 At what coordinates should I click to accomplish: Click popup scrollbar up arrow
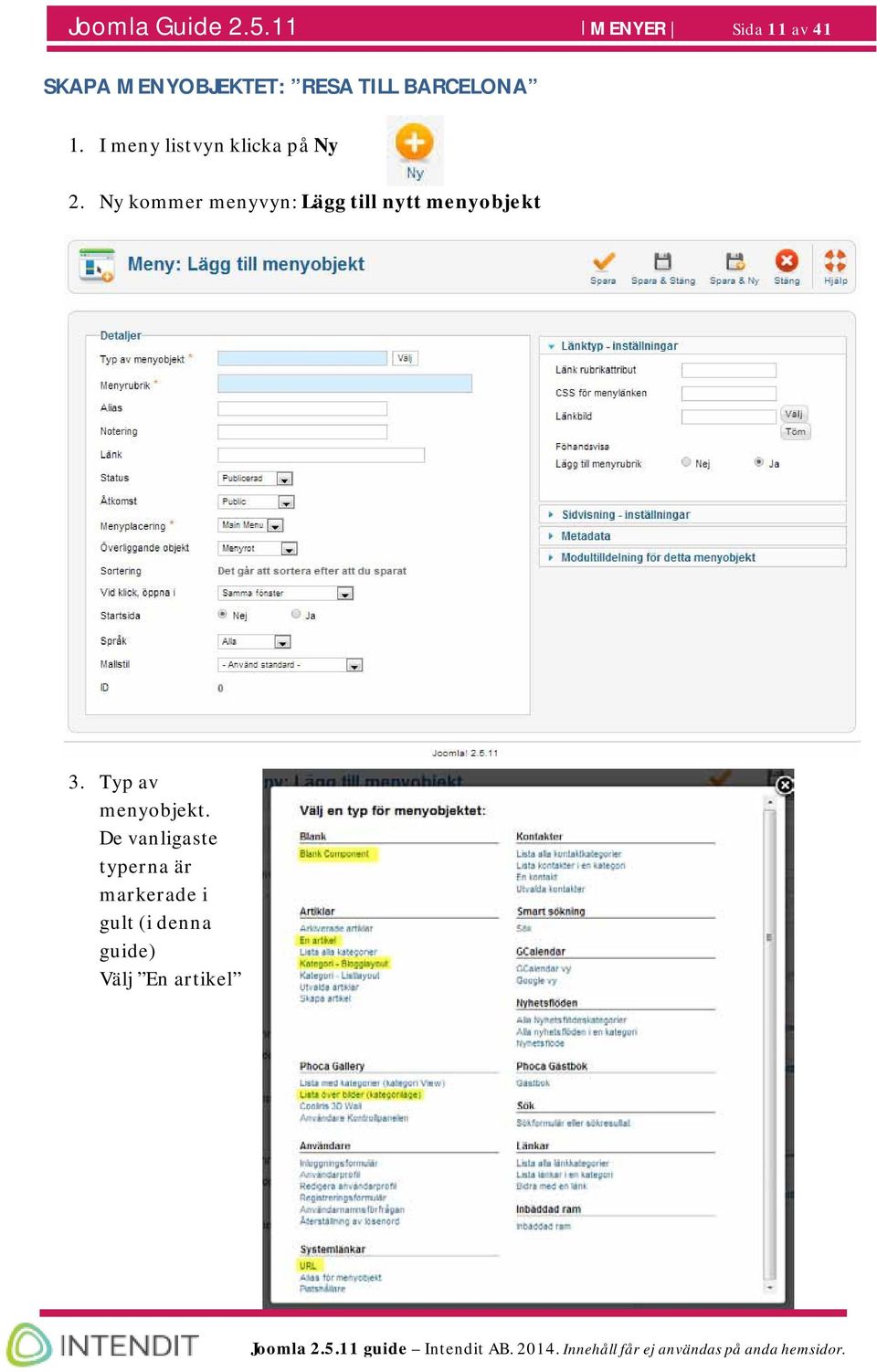769,802
